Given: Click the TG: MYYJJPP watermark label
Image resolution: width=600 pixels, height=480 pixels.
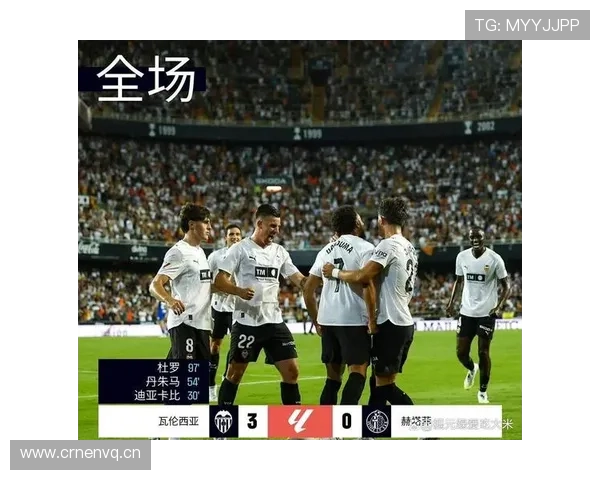Looking at the screenshot, I should 527,25.
